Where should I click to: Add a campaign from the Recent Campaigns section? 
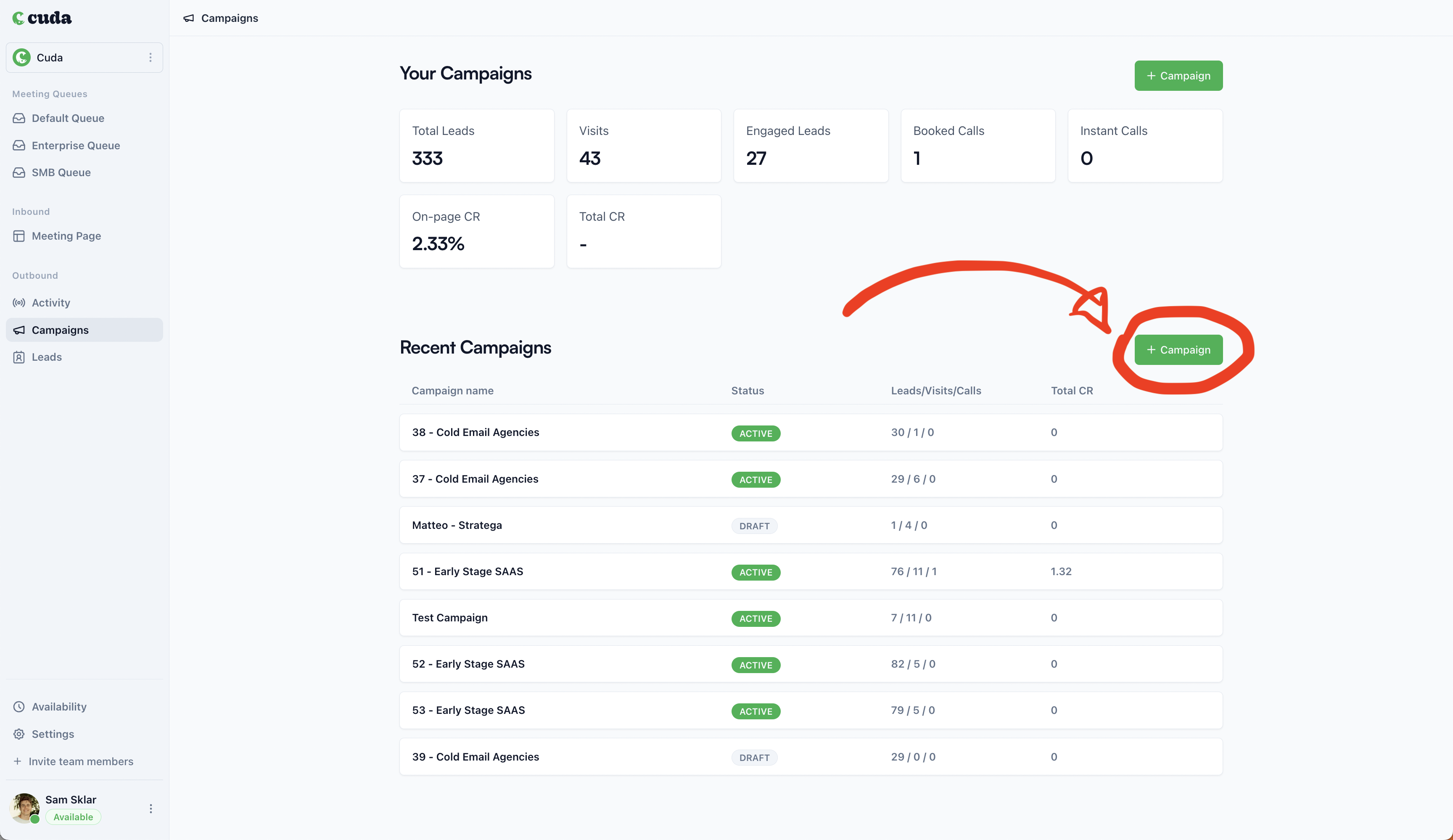[x=1178, y=349]
